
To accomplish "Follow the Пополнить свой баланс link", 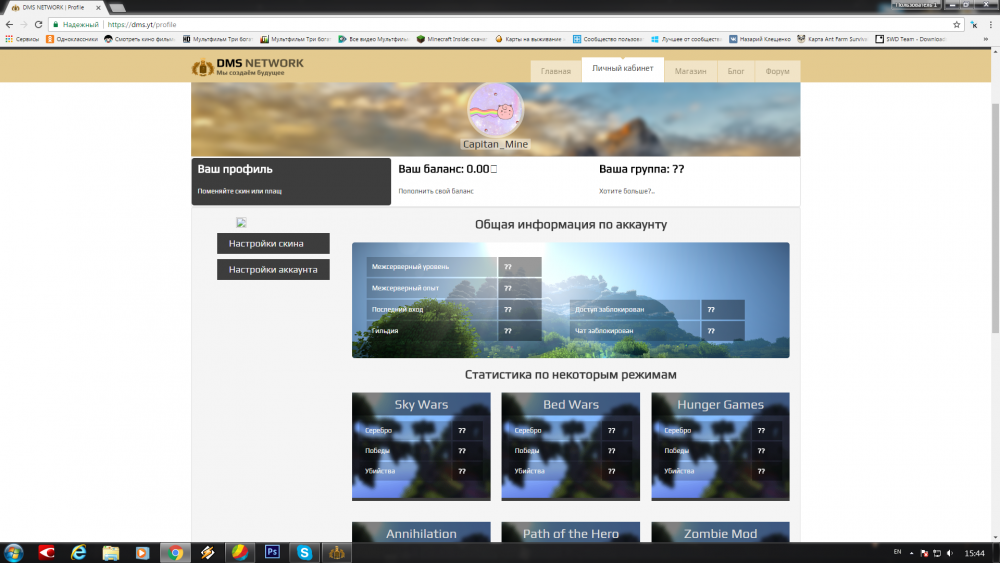I will coord(436,190).
